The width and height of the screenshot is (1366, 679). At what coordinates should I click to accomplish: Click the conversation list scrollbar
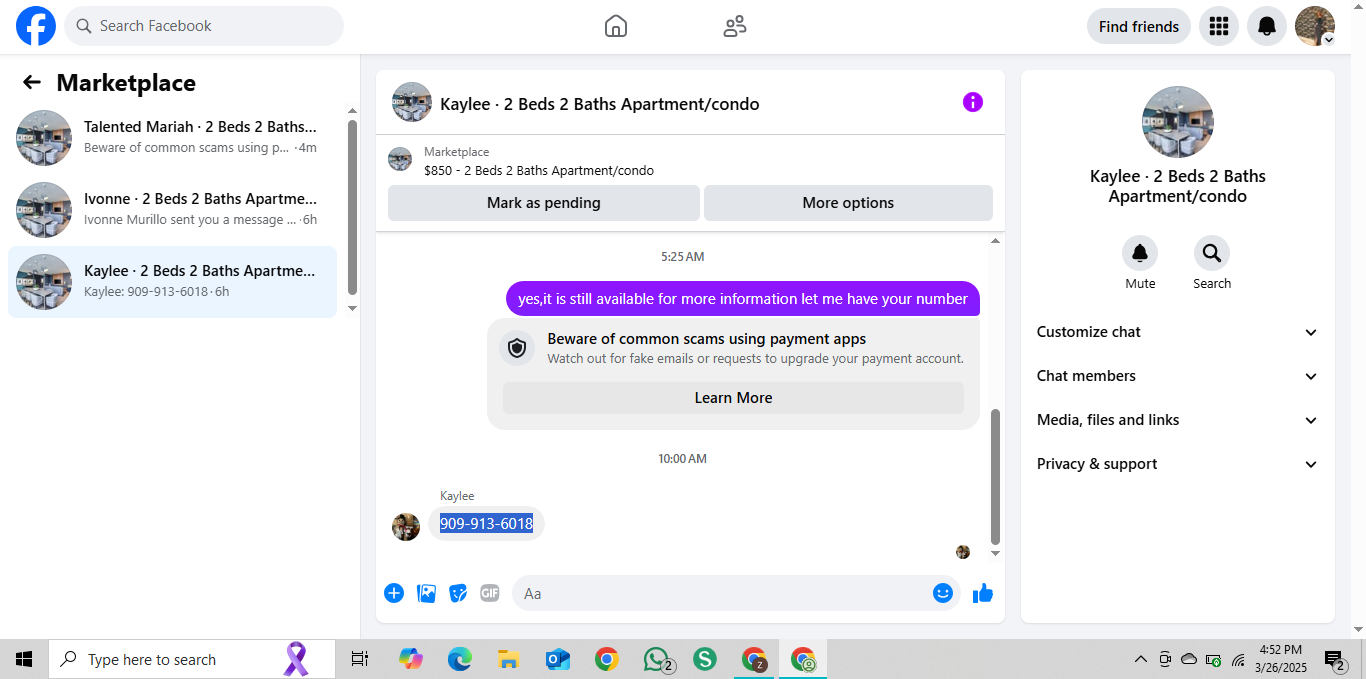point(352,207)
